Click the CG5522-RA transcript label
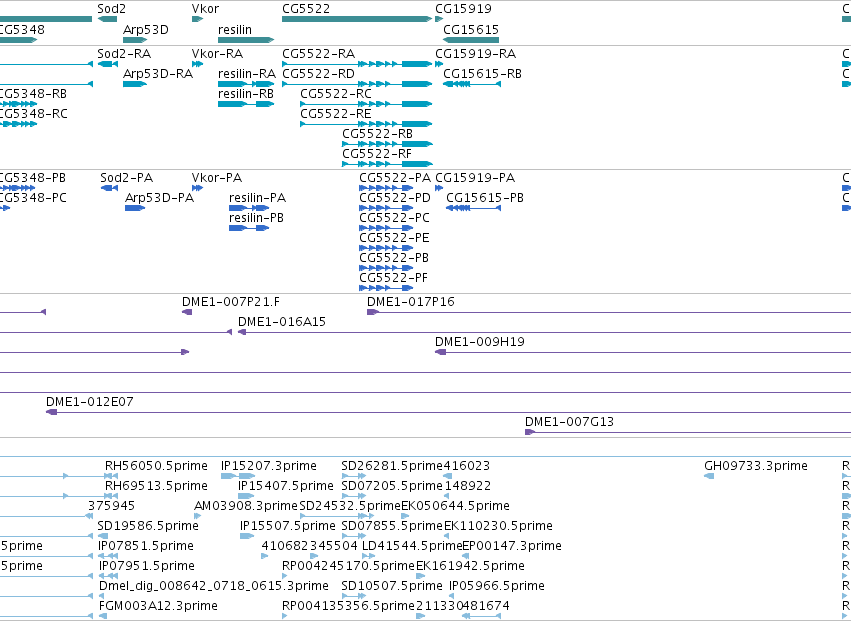The width and height of the screenshot is (851, 621). click(319, 54)
